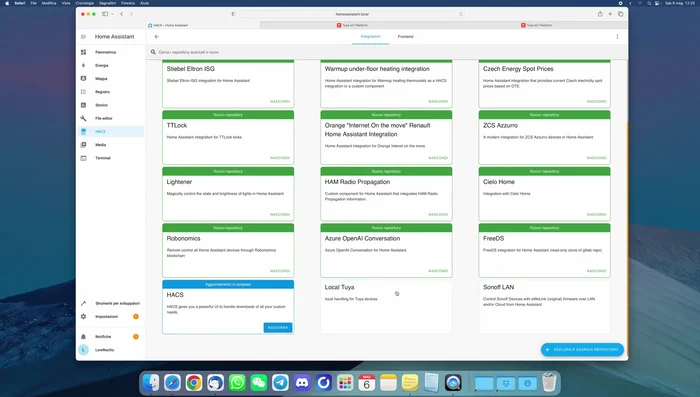
Task: Open the Safari Modifica menu
Action: pos(49,3)
